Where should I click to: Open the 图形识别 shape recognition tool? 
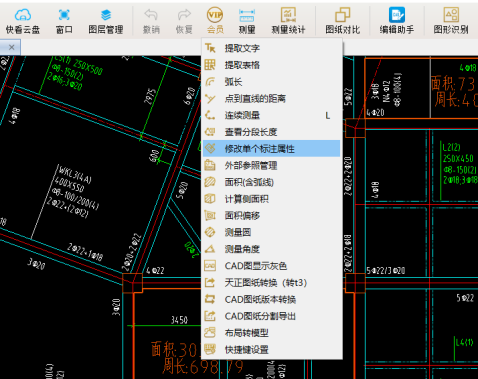[451, 15]
